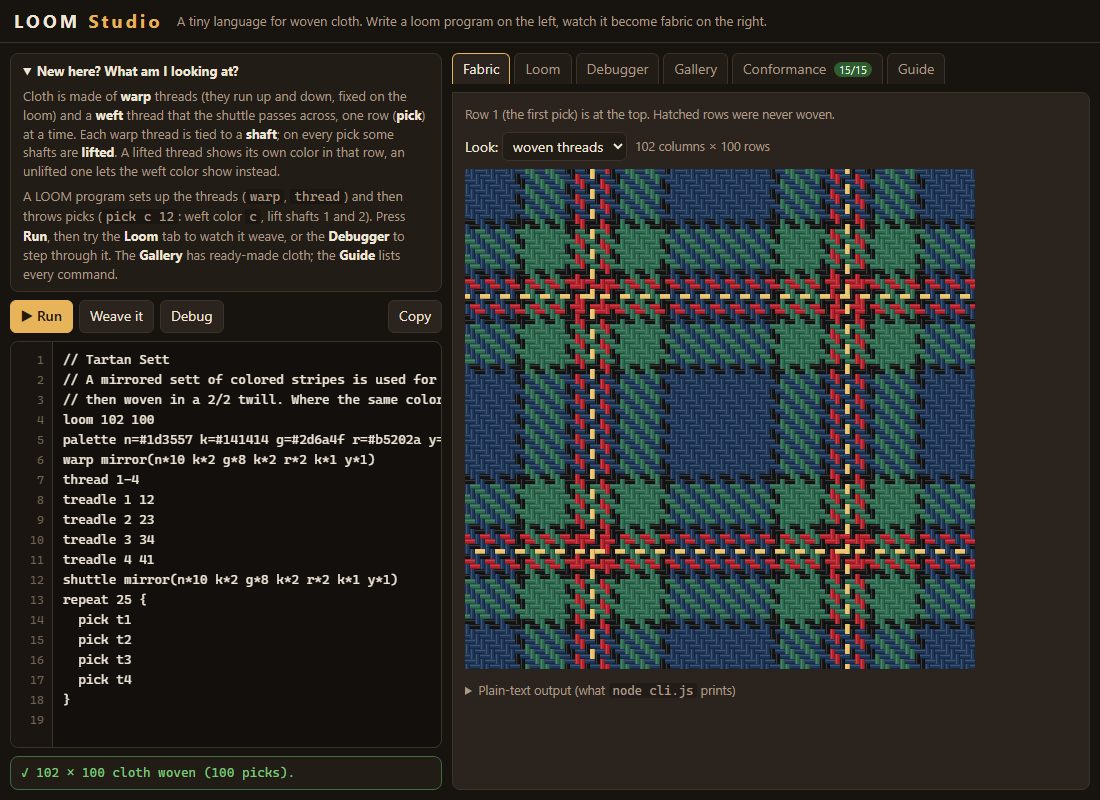The image size is (1100, 800).
Task: Switch to the Fabric tab
Action: coord(481,69)
